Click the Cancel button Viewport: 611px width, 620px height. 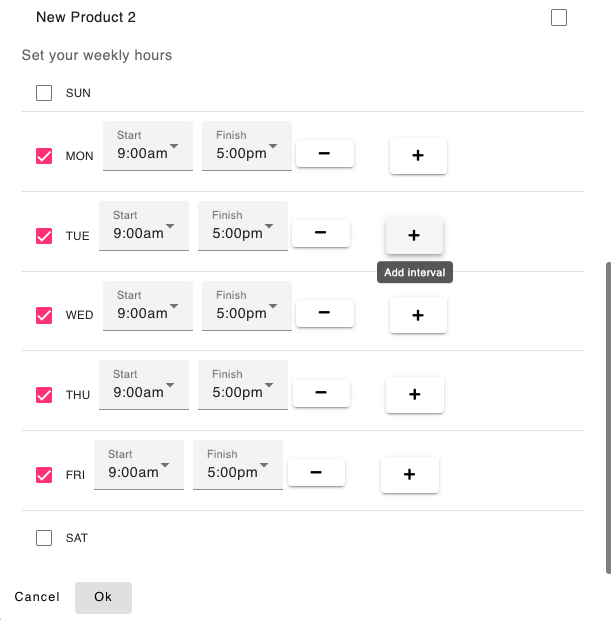click(37, 597)
